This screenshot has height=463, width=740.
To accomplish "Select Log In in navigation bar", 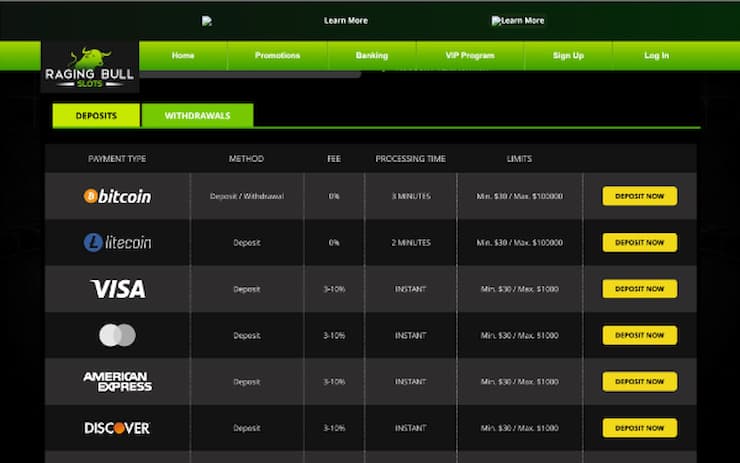I will coord(656,56).
